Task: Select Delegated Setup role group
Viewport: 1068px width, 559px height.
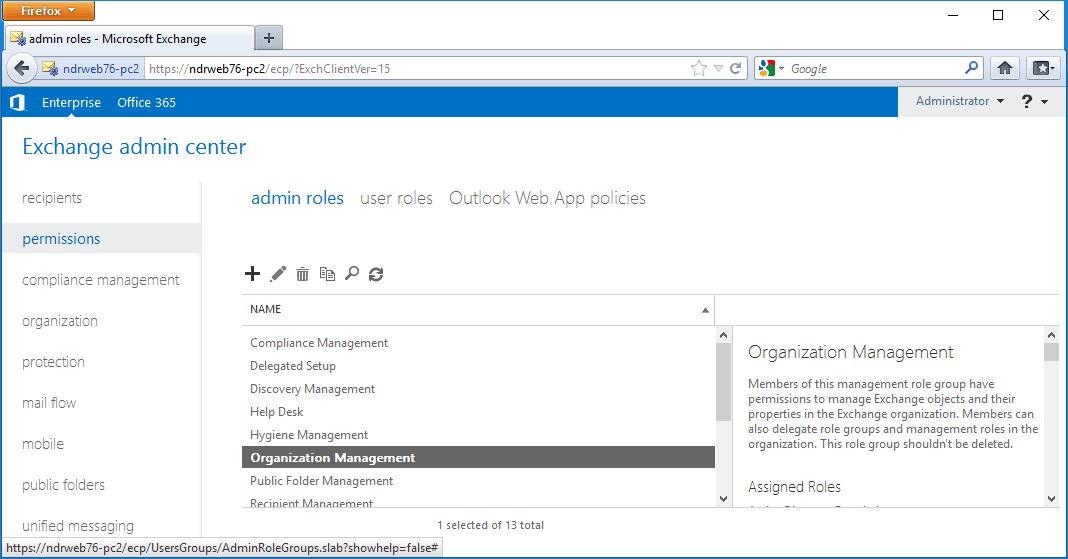Action: tap(478, 366)
